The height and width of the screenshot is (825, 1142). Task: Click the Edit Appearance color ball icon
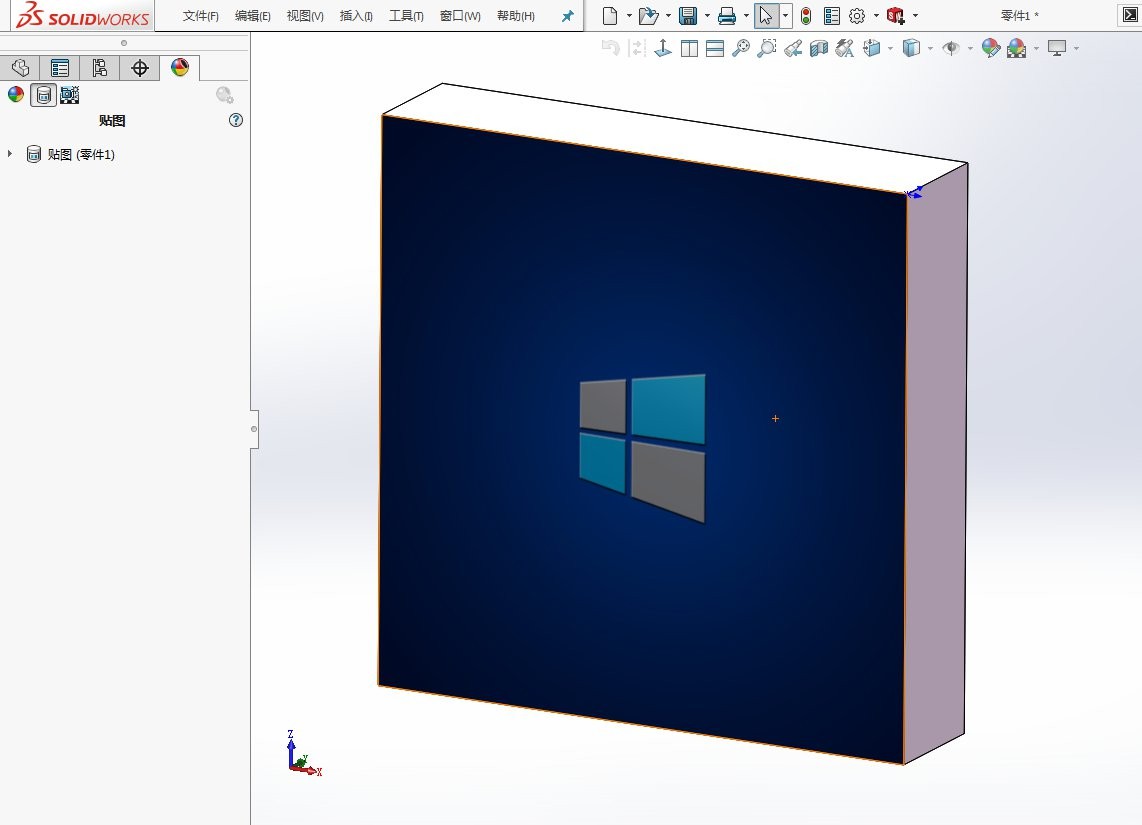(991, 48)
